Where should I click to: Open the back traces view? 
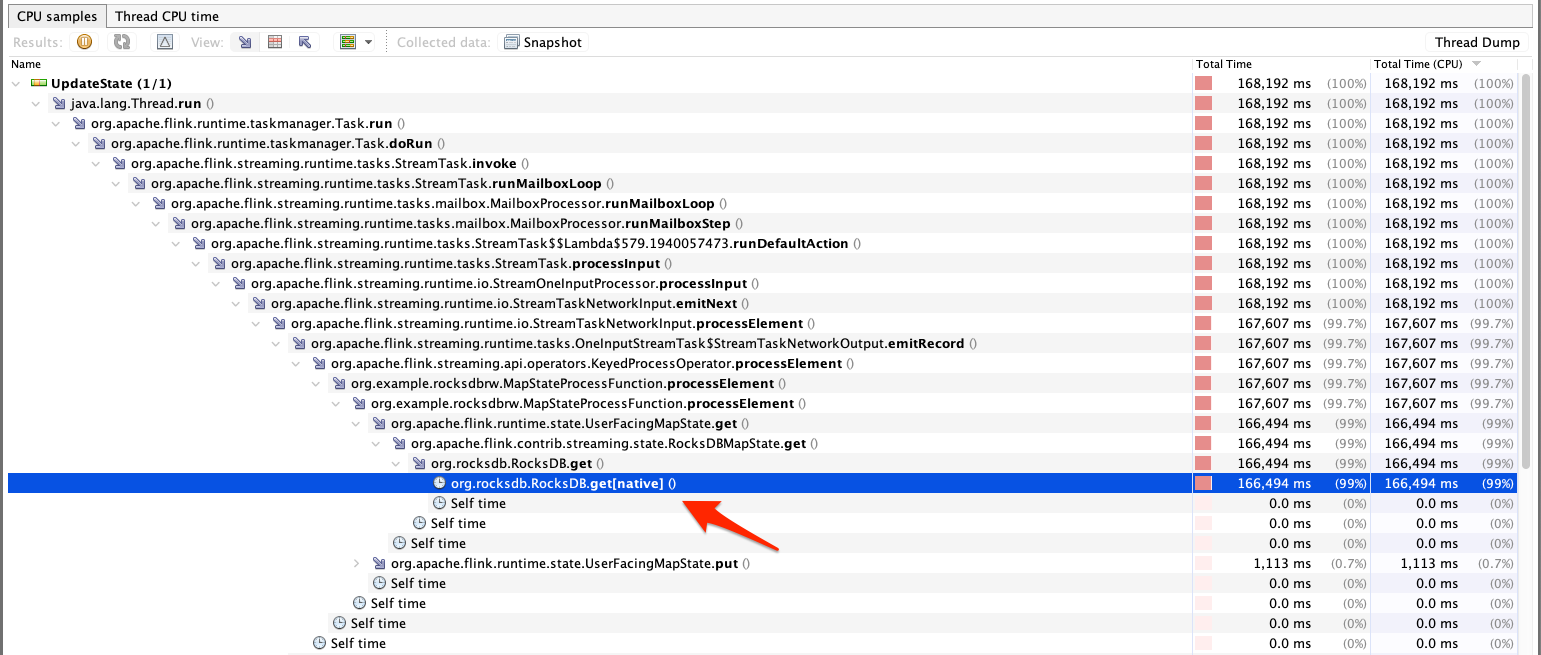click(x=306, y=42)
